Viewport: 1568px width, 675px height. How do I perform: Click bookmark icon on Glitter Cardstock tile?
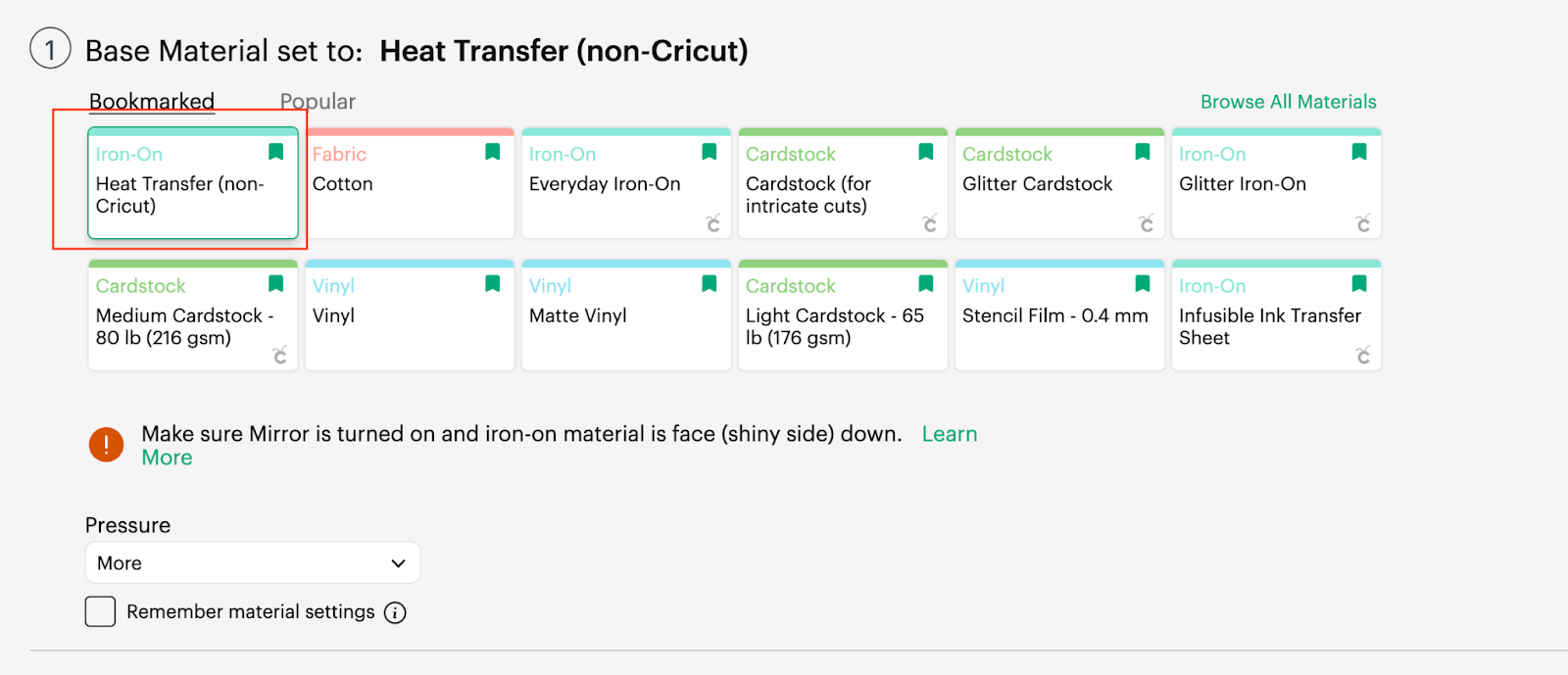(1143, 152)
